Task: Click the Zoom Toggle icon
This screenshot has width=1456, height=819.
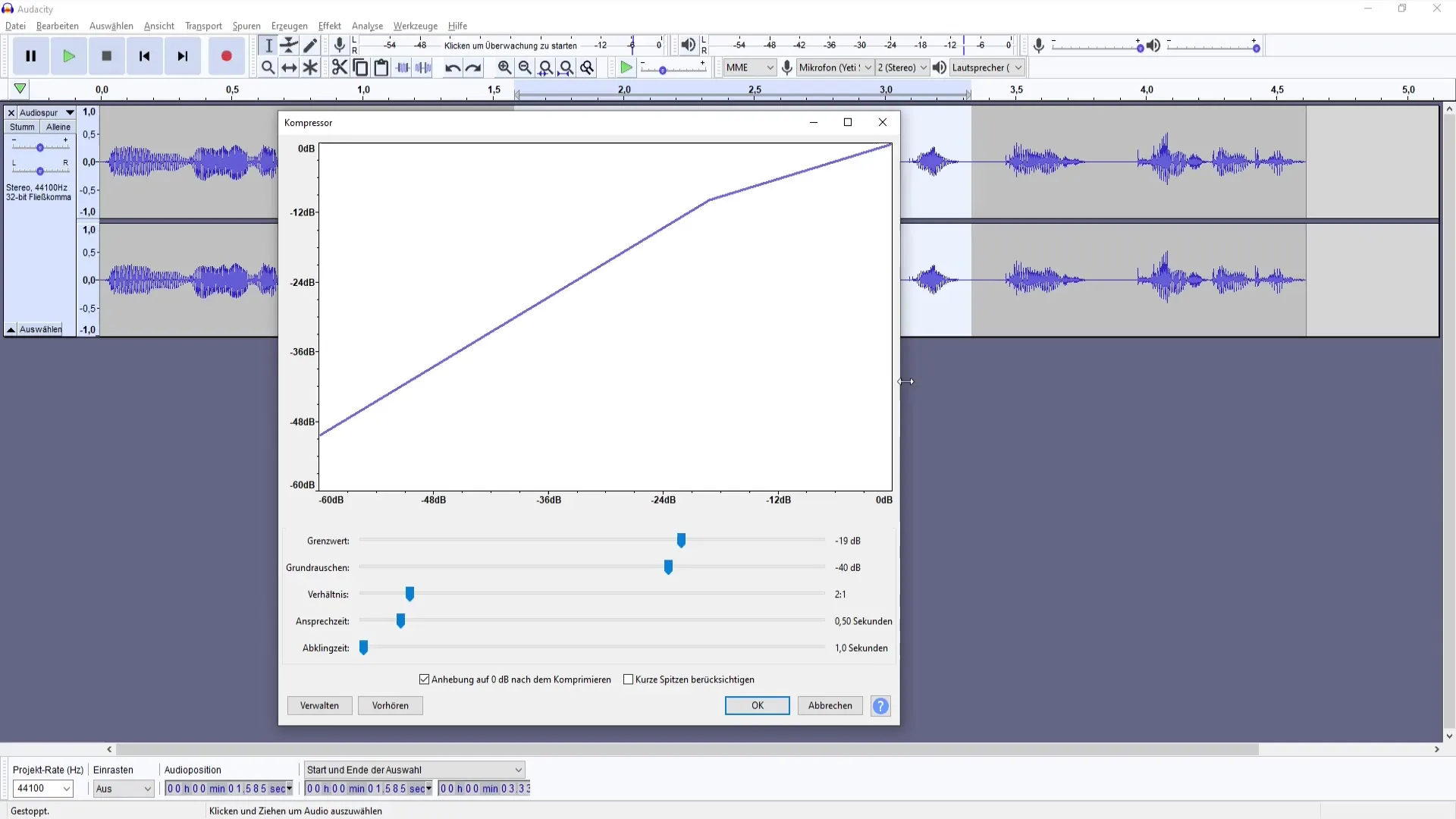Action: click(x=587, y=67)
